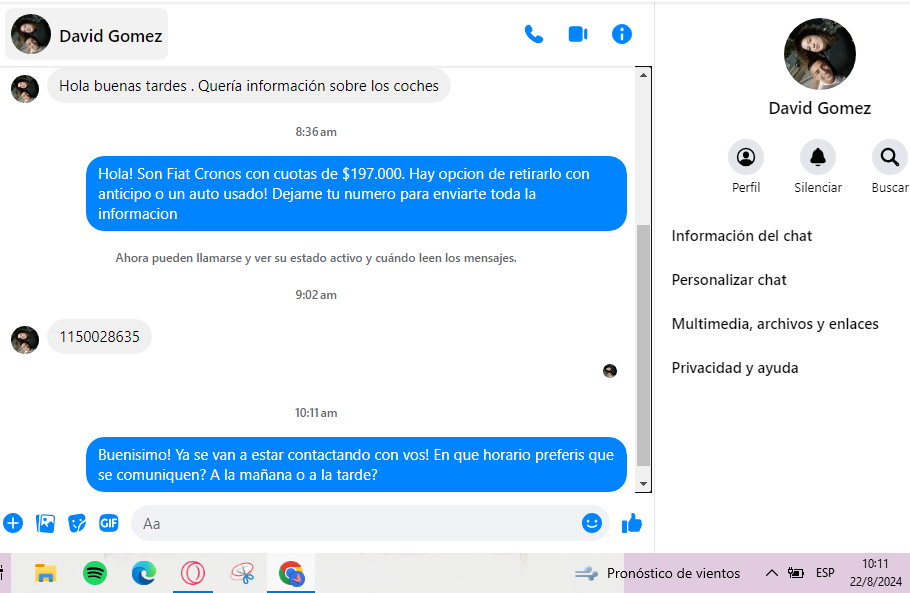Expand Información del chat section
Screen dimensions: 910x593
tap(742, 236)
